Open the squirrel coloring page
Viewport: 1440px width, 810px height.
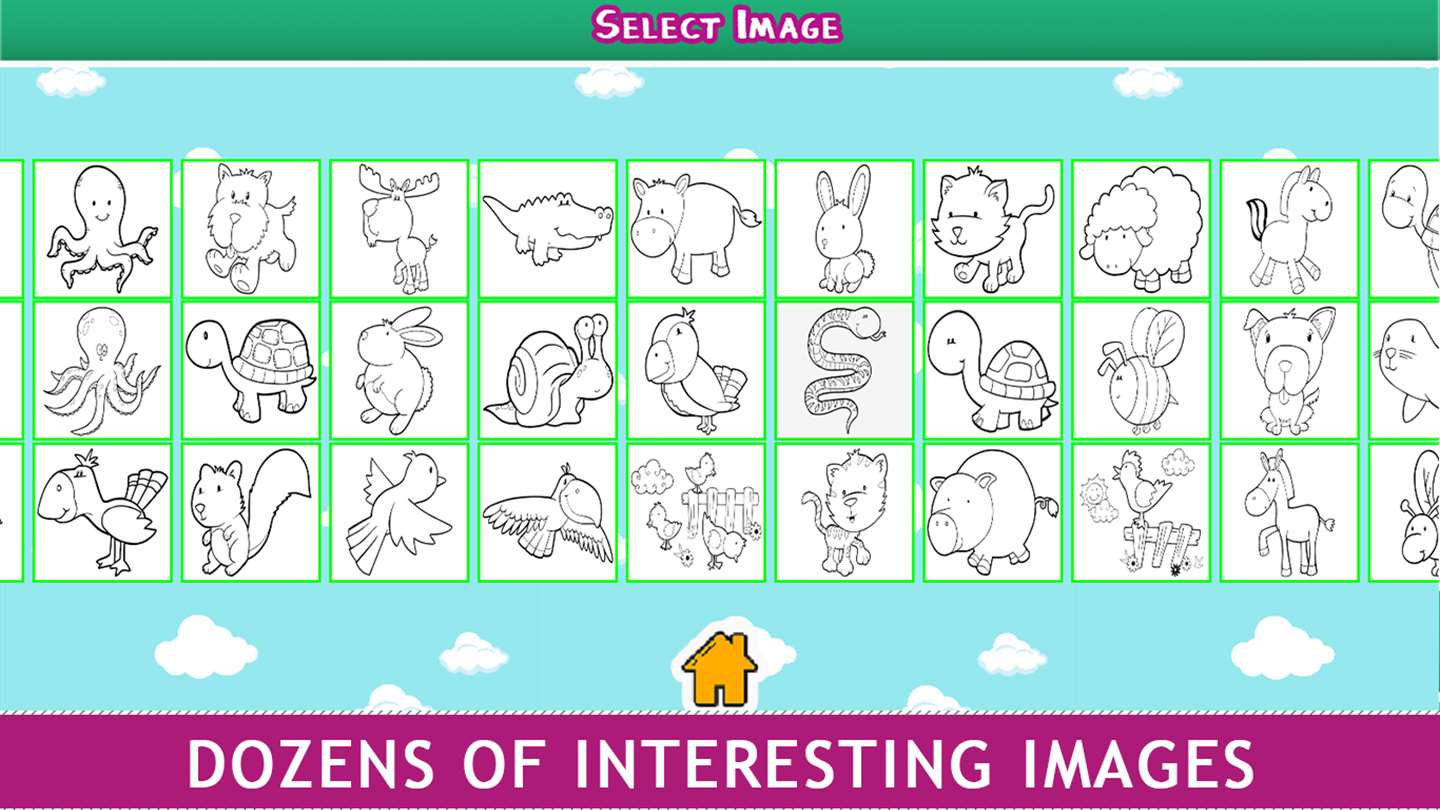(251, 513)
